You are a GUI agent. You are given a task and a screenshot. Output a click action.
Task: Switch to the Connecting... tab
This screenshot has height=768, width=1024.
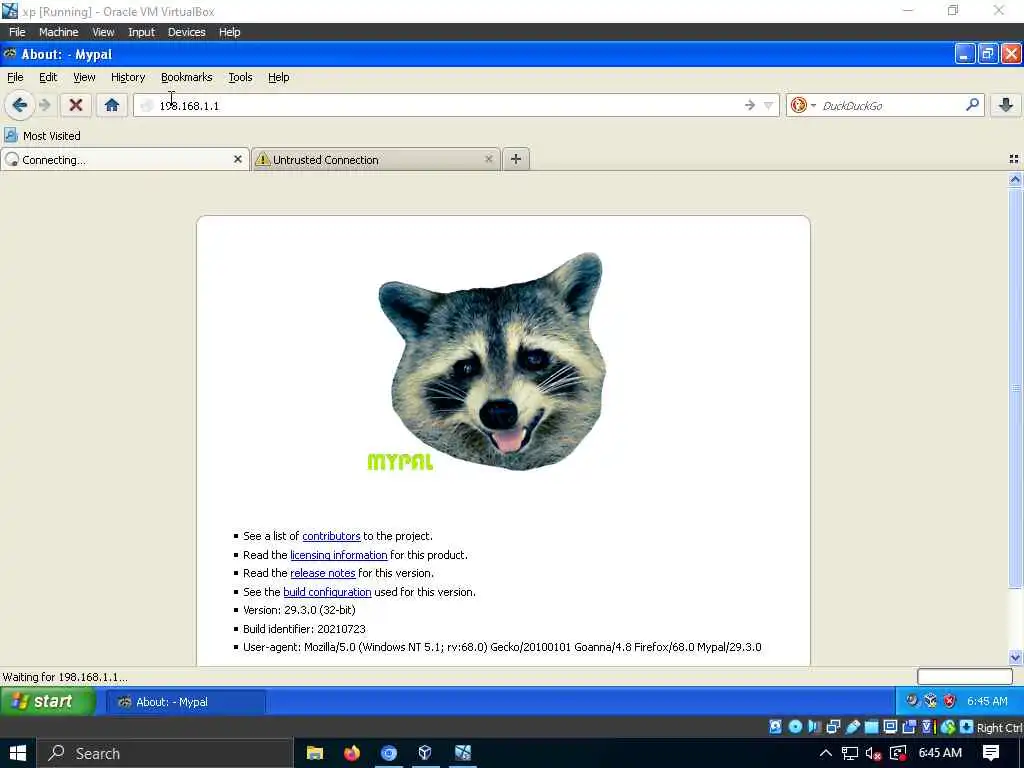125,159
